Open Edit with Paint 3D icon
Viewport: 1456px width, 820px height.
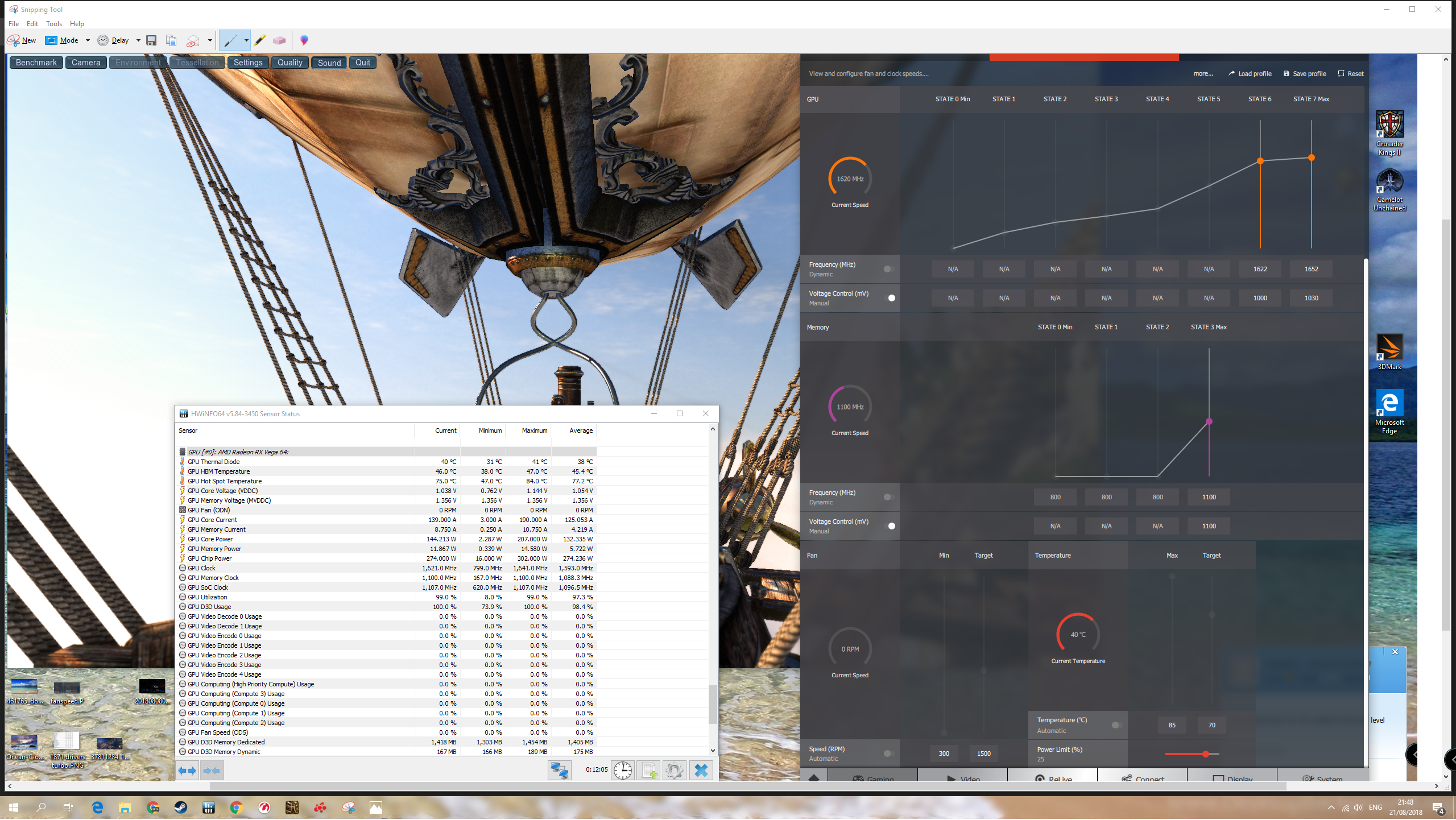pos(304,40)
